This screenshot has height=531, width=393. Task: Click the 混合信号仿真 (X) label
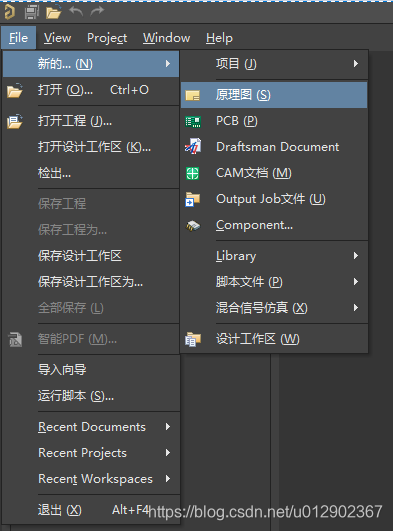262,308
